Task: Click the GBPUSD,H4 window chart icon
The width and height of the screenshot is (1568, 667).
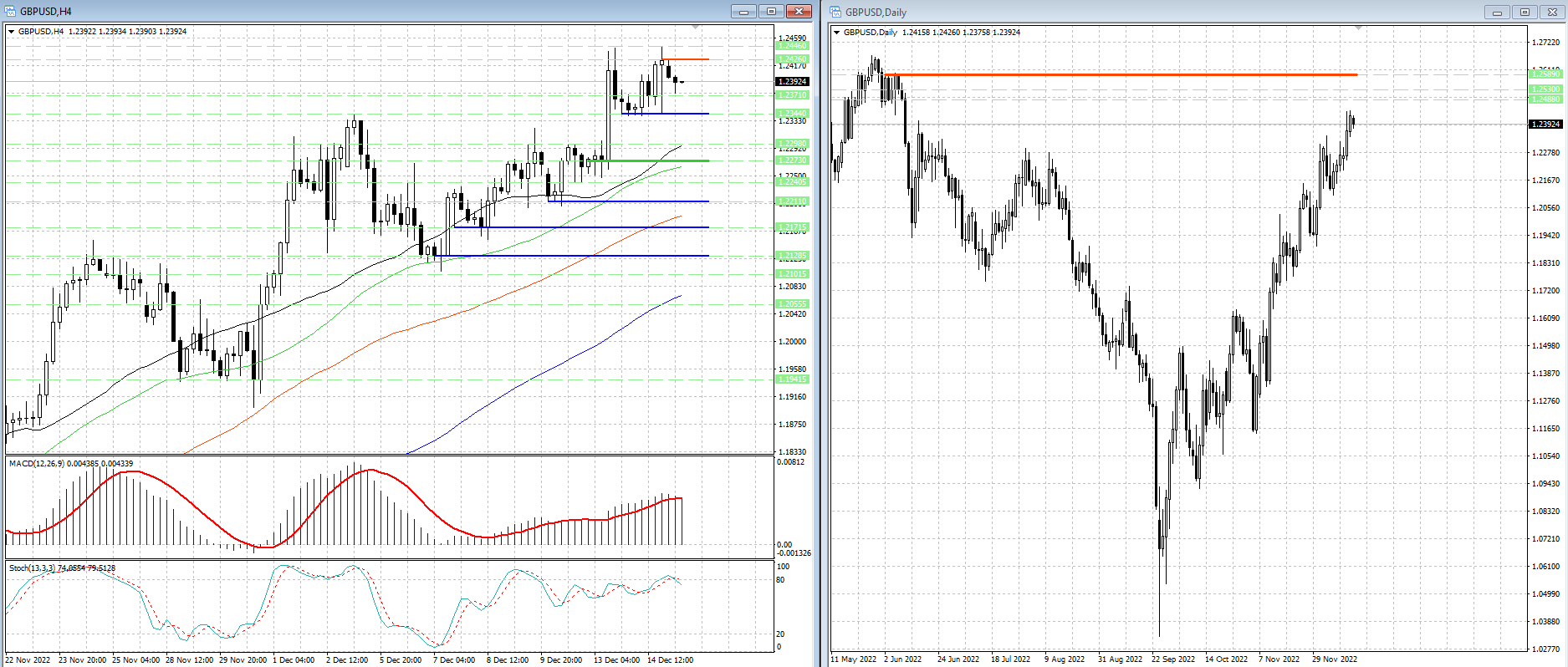Action: pos(10,11)
